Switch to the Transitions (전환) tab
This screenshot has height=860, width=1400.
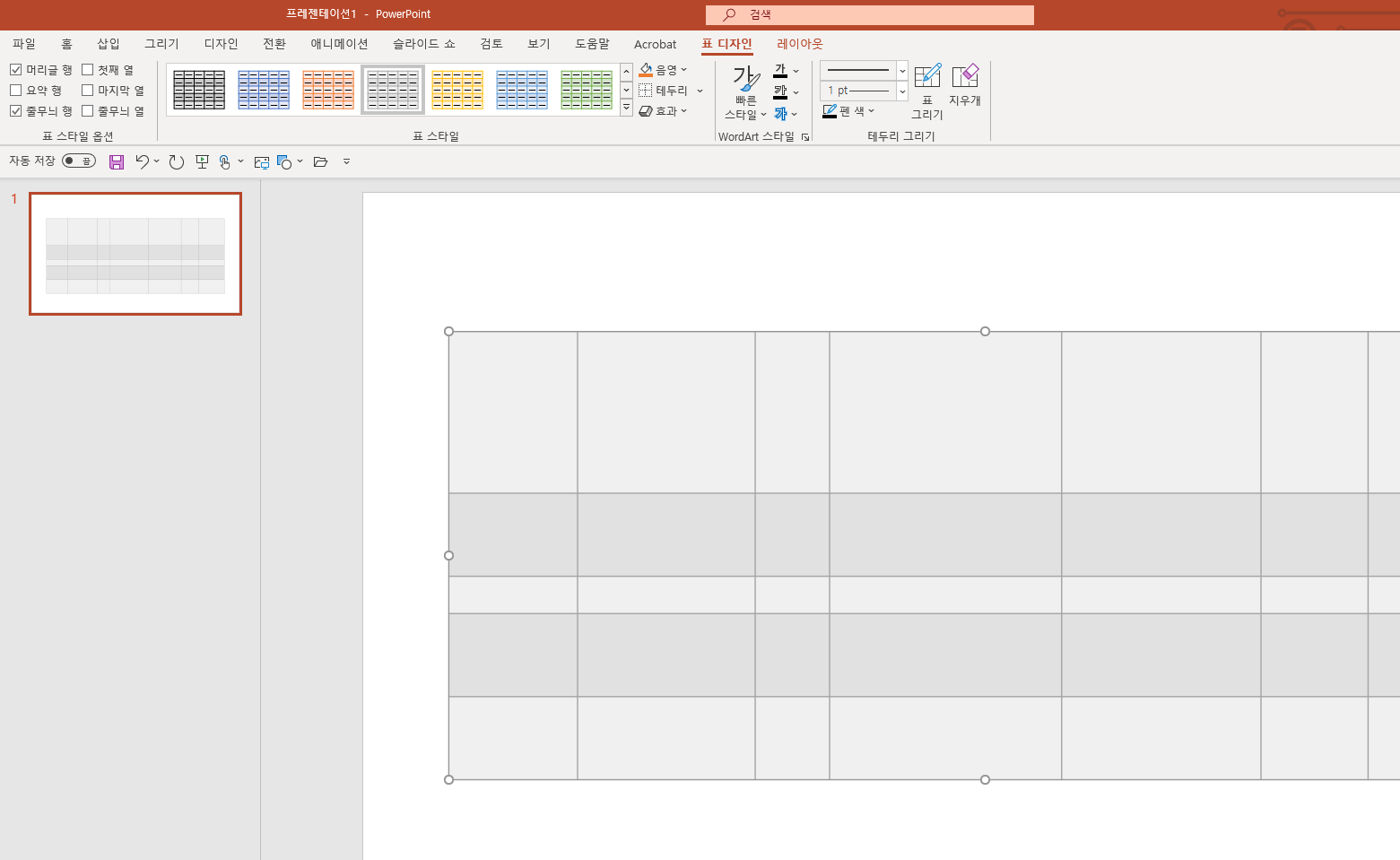click(274, 44)
